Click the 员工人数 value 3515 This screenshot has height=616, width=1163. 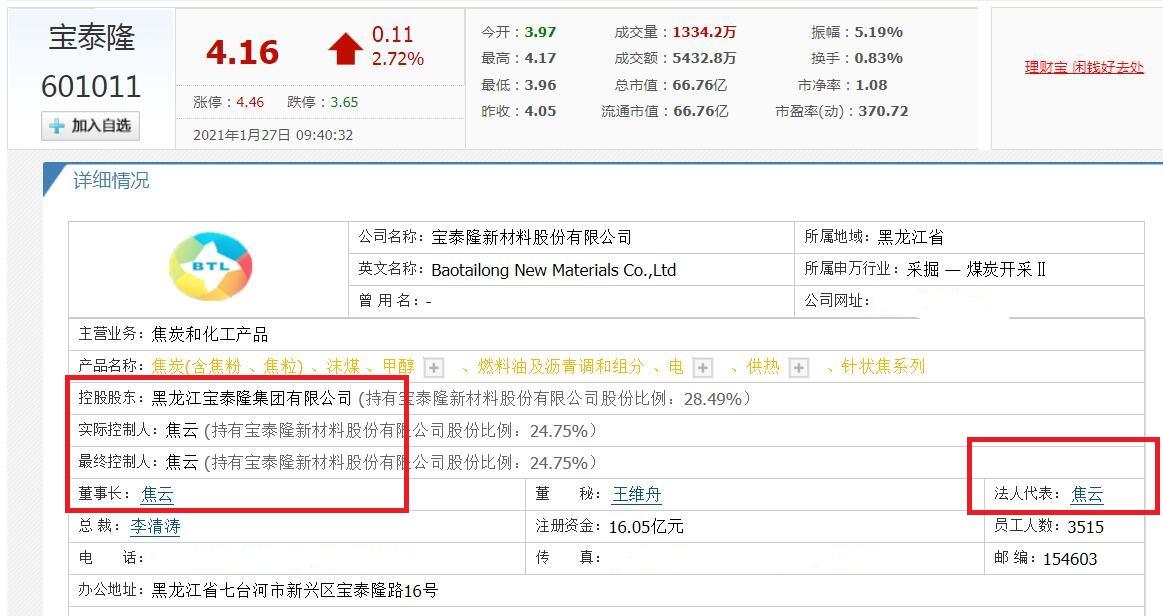coord(1086,526)
